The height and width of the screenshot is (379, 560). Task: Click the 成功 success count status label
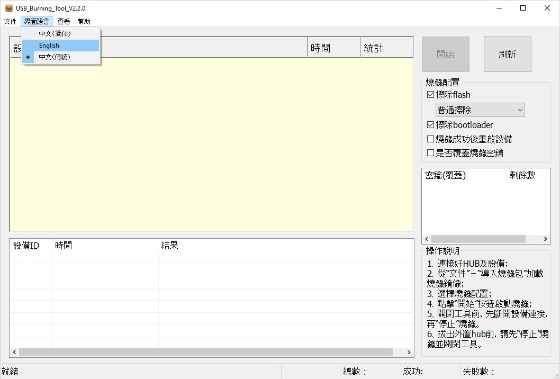pyautogui.click(x=413, y=371)
